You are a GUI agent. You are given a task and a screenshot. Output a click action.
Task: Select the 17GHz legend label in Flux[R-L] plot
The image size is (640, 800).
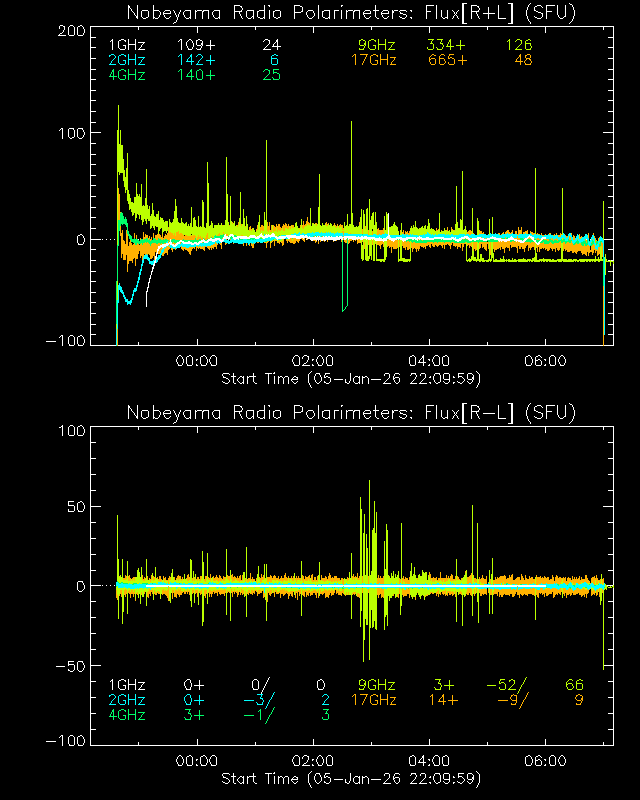click(x=374, y=700)
